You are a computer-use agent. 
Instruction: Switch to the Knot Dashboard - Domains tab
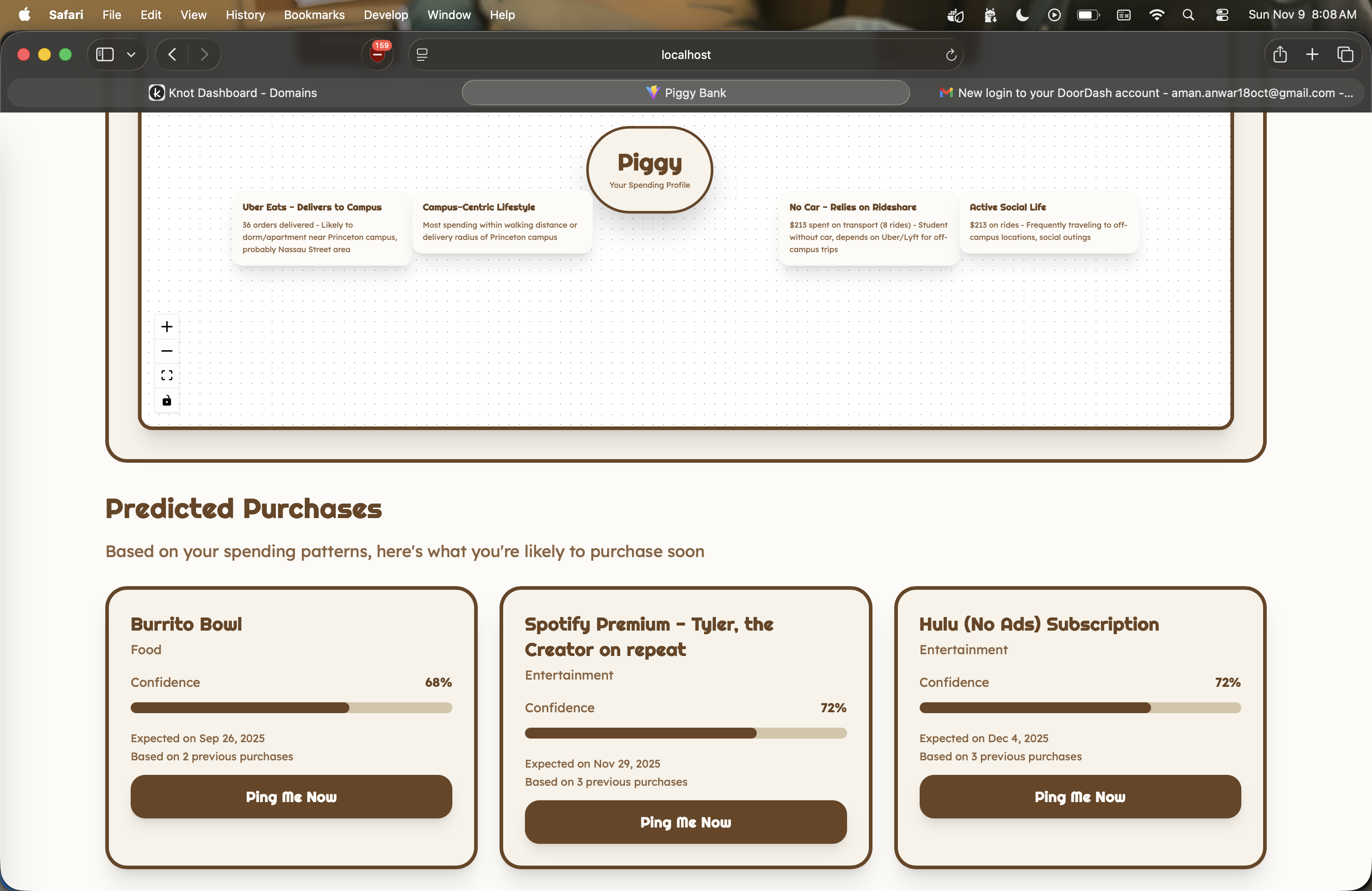point(233,93)
